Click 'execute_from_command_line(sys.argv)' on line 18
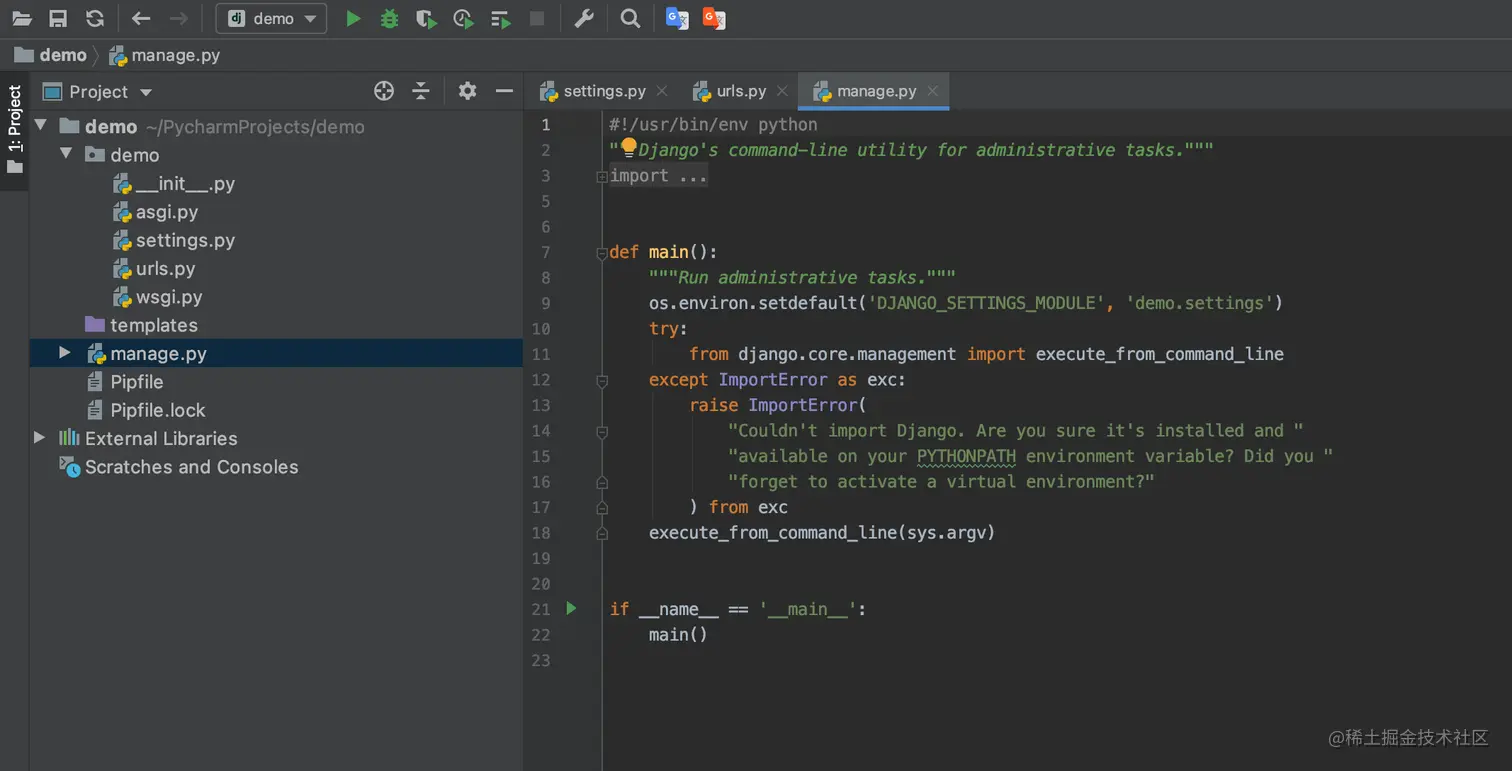Viewport: 1512px width, 771px height. [x=822, y=533]
